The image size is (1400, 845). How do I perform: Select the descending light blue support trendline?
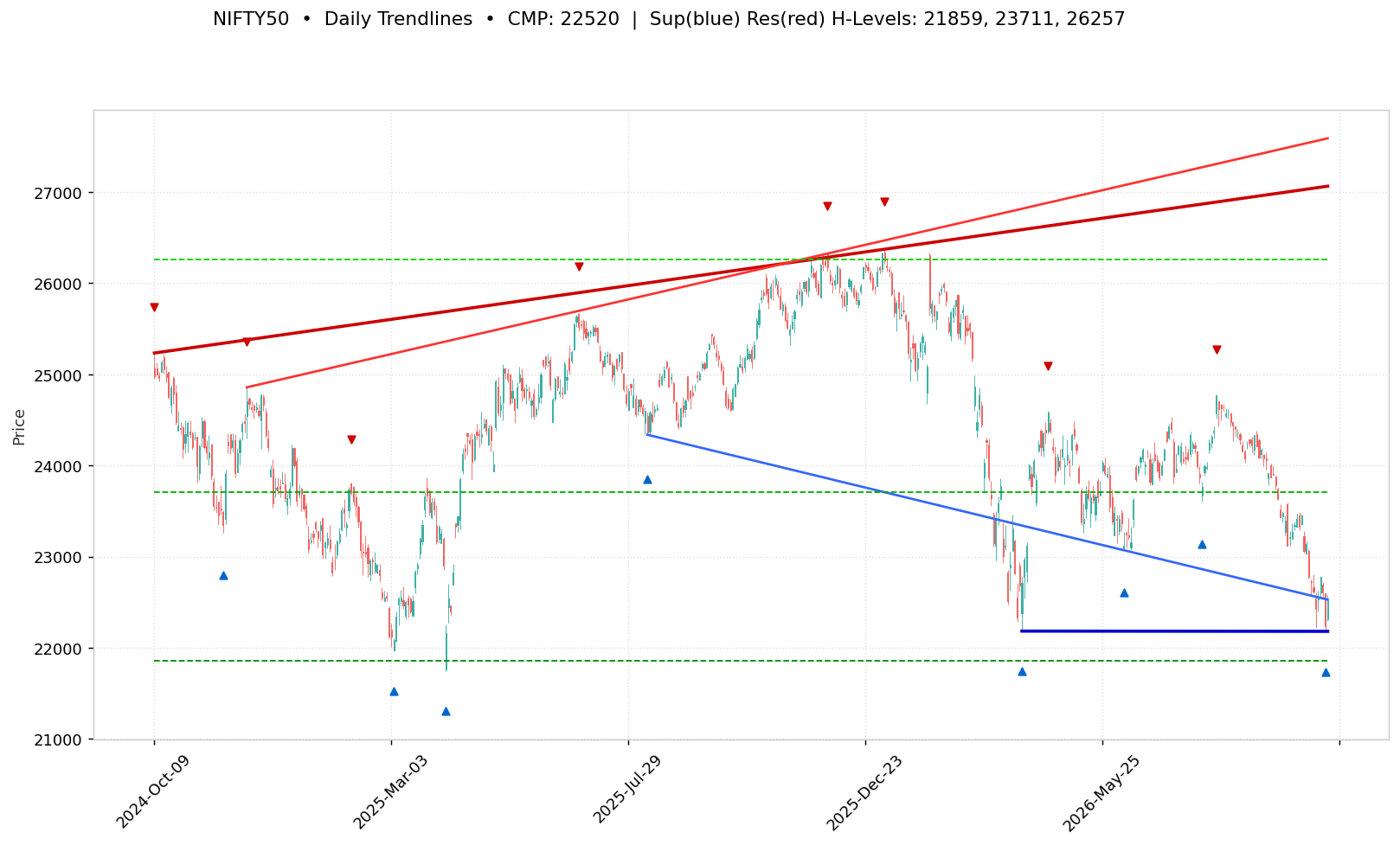point(987,517)
